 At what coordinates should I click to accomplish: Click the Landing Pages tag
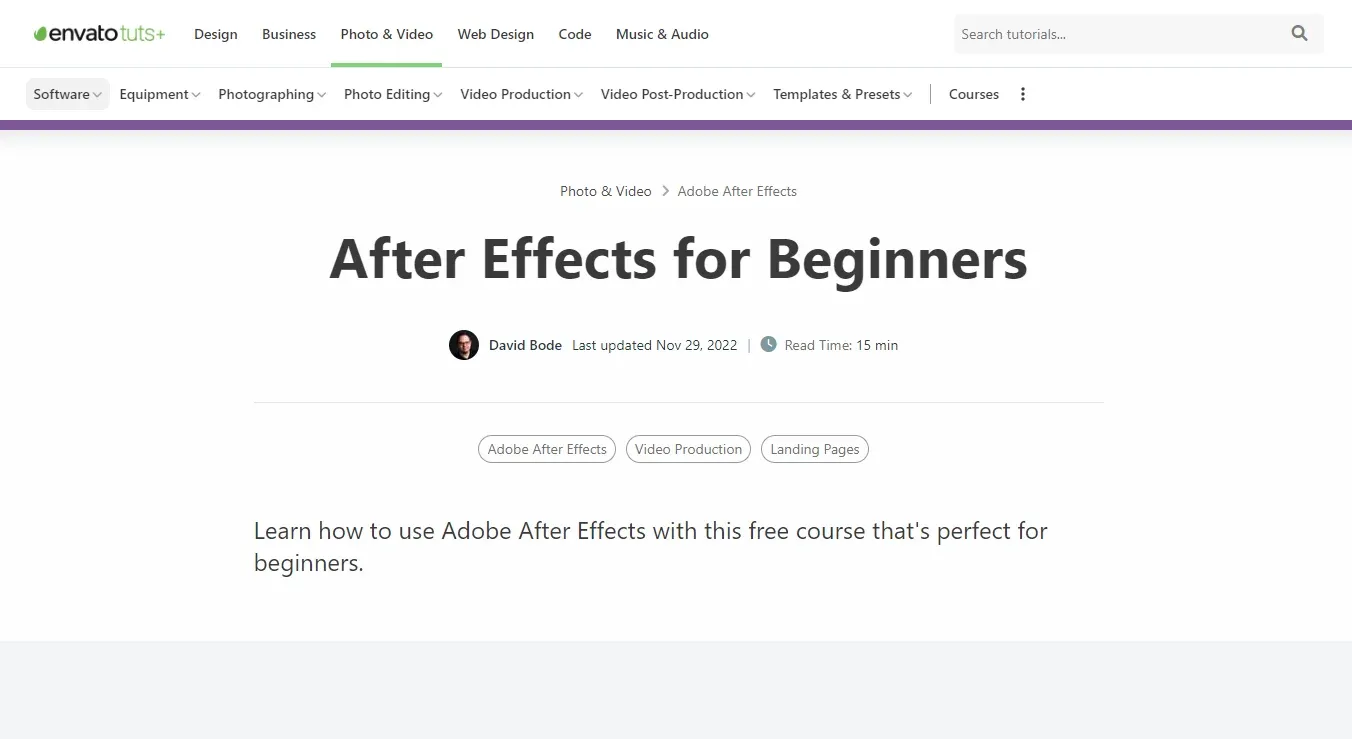[x=815, y=449]
